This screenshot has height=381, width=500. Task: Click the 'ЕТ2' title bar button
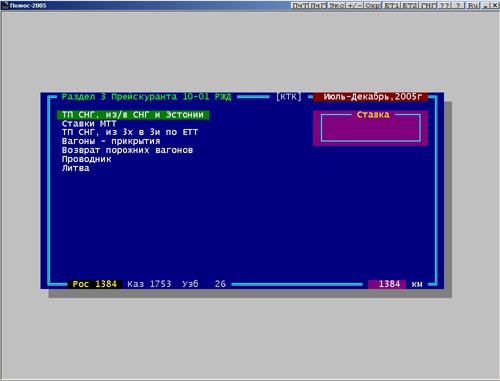pyautogui.click(x=410, y=5)
